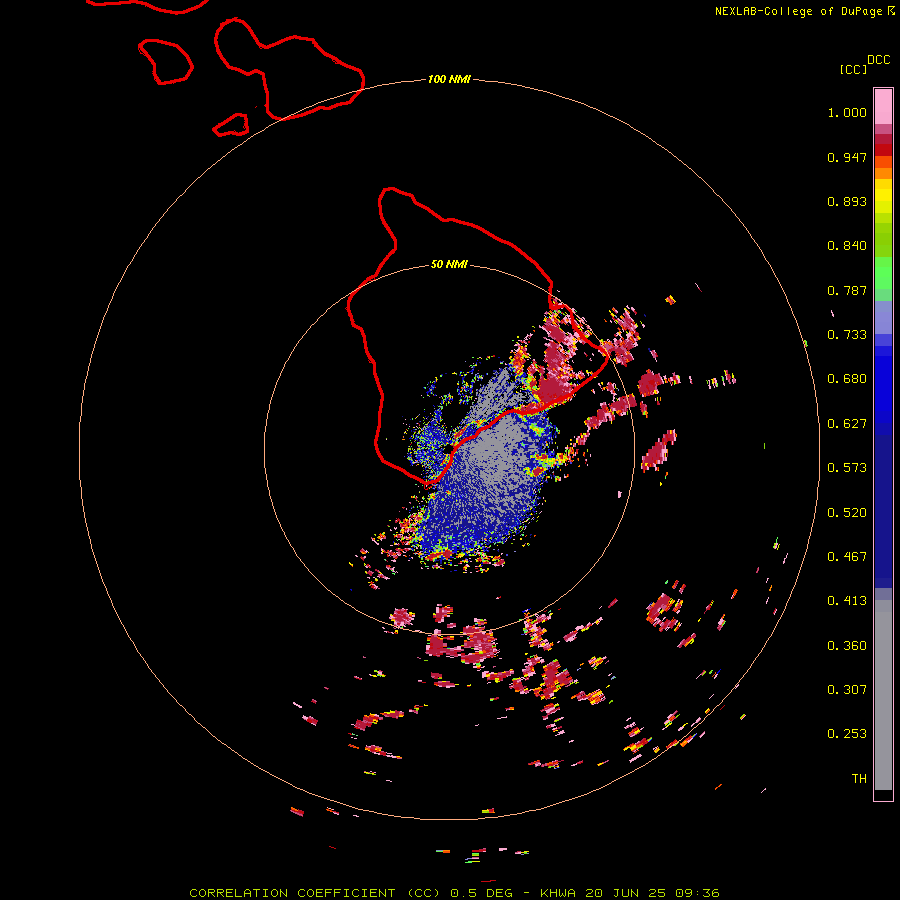Image resolution: width=900 pixels, height=900 pixels.
Task: Select the 0.573 scale value
Action: 847,468
